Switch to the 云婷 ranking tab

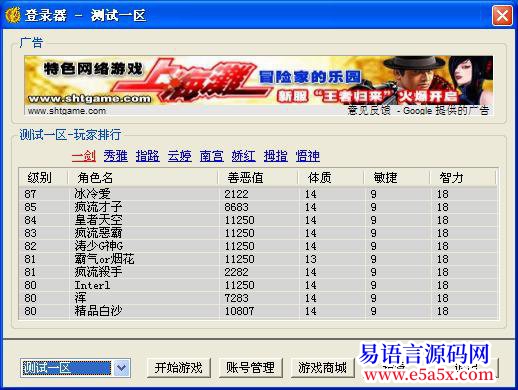point(180,156)
